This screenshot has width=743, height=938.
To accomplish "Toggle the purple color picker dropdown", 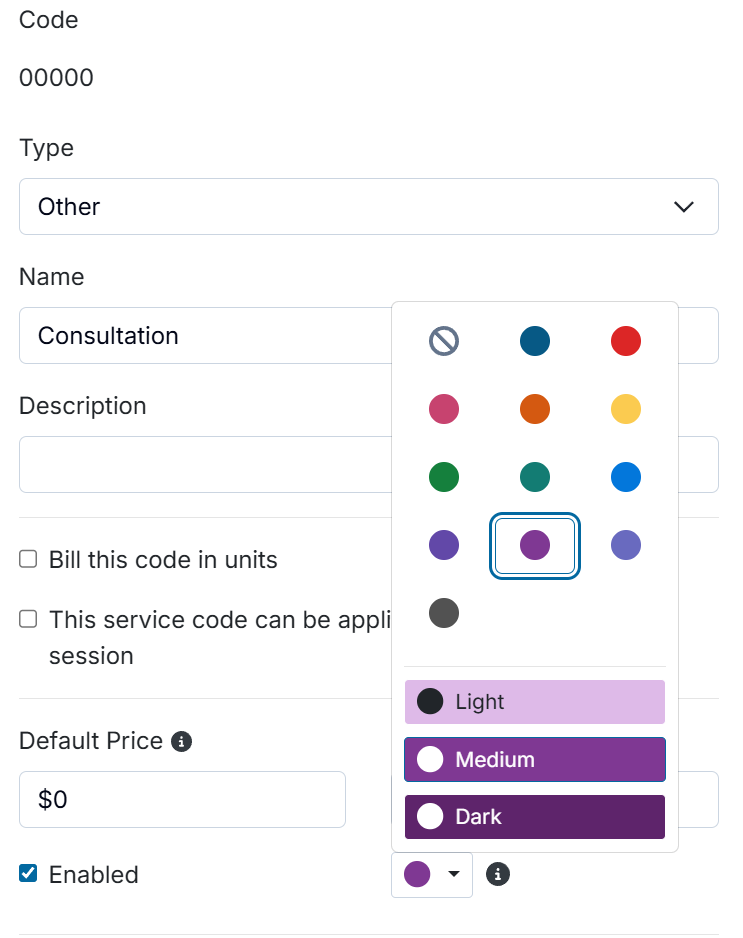I will 432,875.
